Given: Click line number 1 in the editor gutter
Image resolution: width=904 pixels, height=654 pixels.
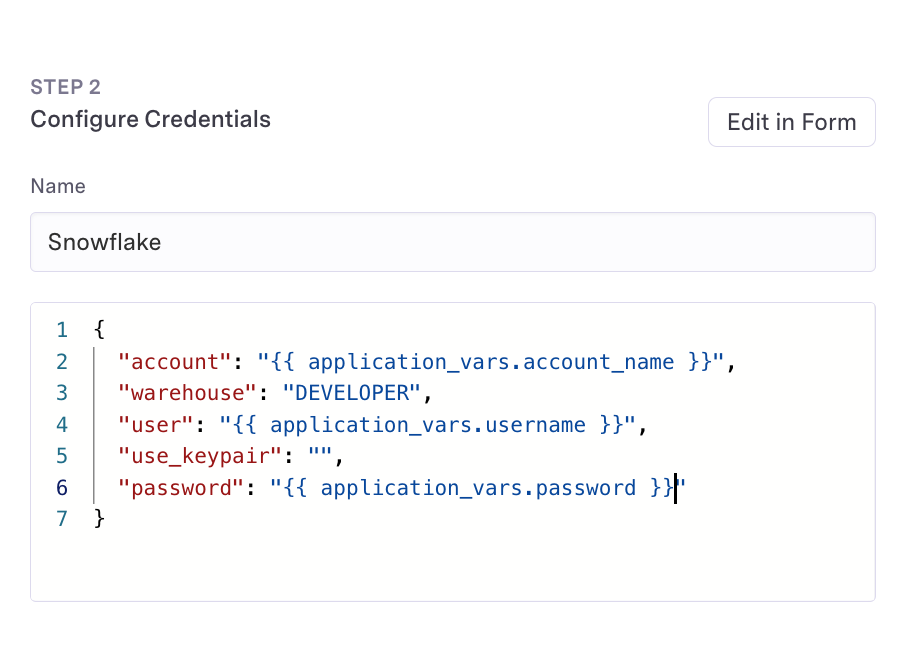Looking at the screenshot, I should click(x=62, y=330).
